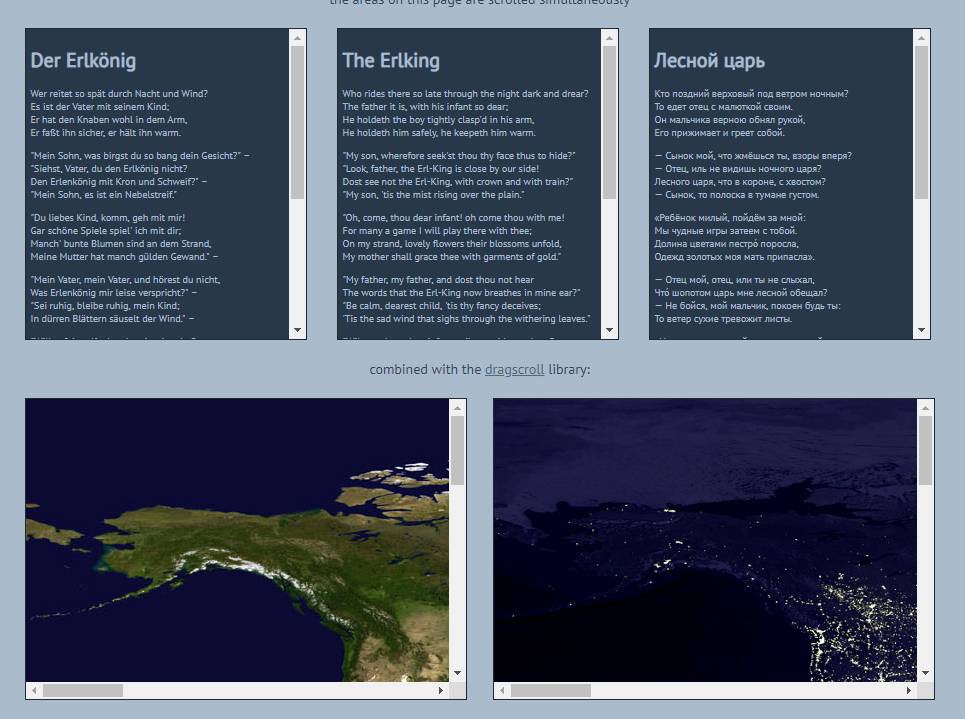This screenshot has height=719, width=965.
Task: Click the up arrow on the night map's vertical scrollbar
Action: pyautogui.click(x=925, y=408)
